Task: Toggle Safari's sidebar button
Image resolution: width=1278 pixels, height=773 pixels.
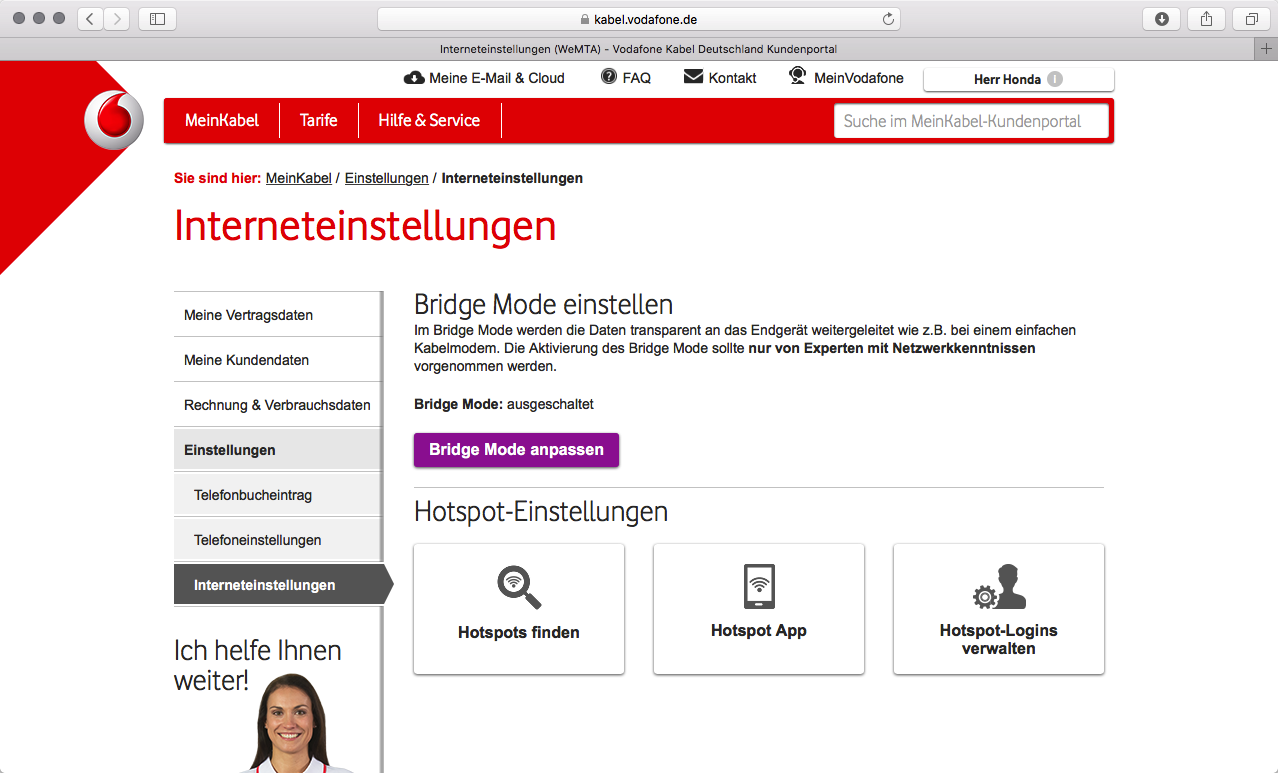Action: 157,18
